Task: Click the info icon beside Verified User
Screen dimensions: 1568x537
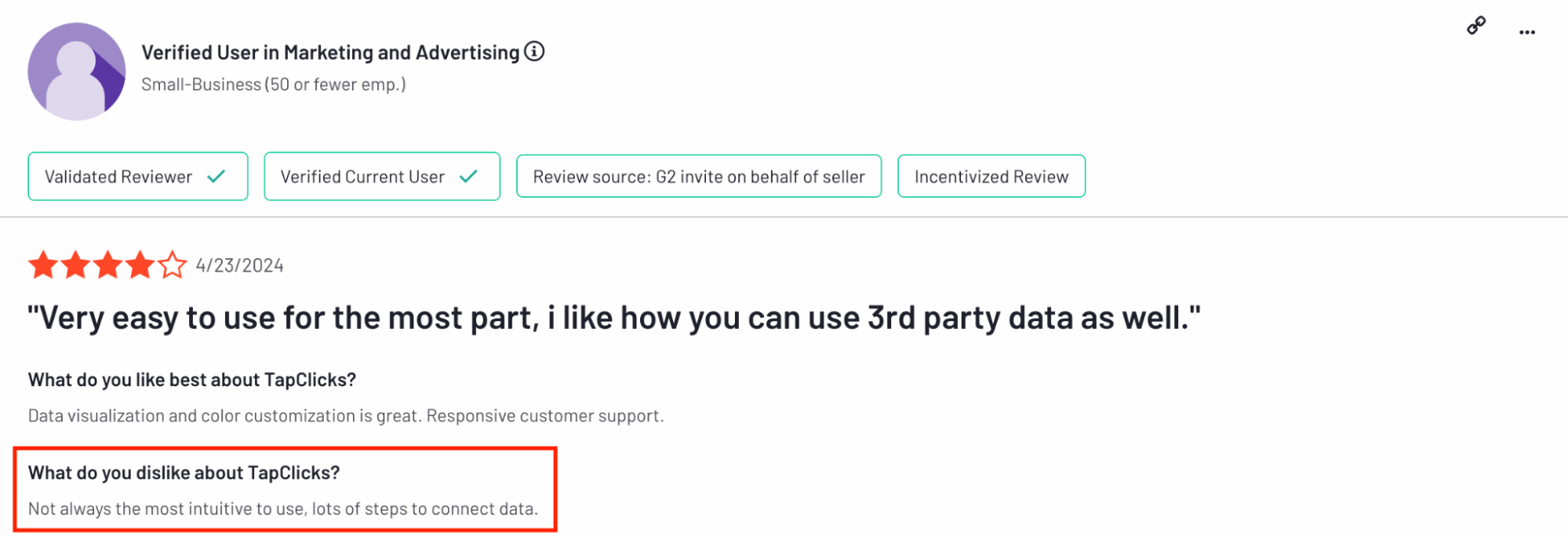Action: coord(534,51)
